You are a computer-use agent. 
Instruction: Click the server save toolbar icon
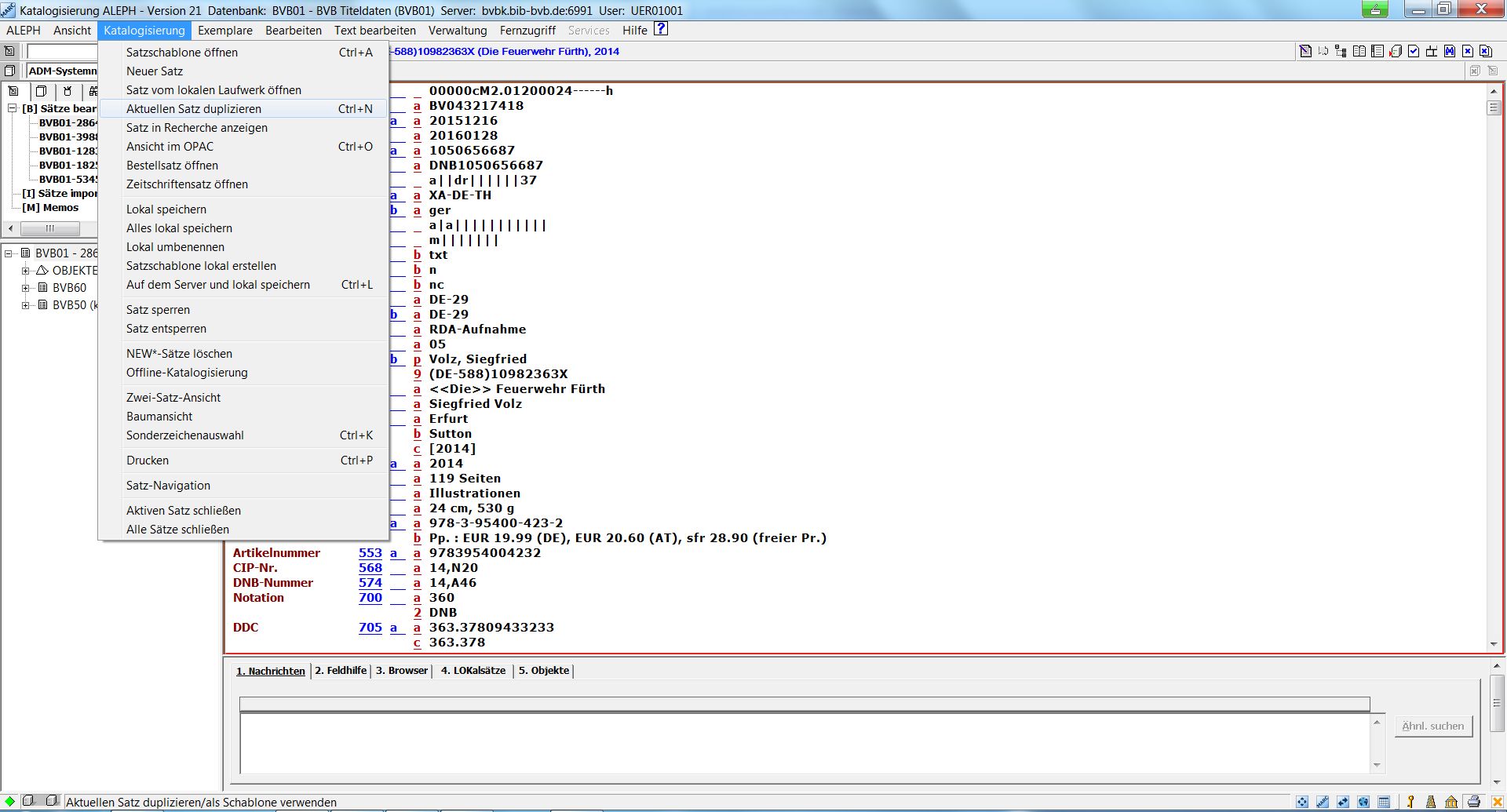tap(1396, 52)
